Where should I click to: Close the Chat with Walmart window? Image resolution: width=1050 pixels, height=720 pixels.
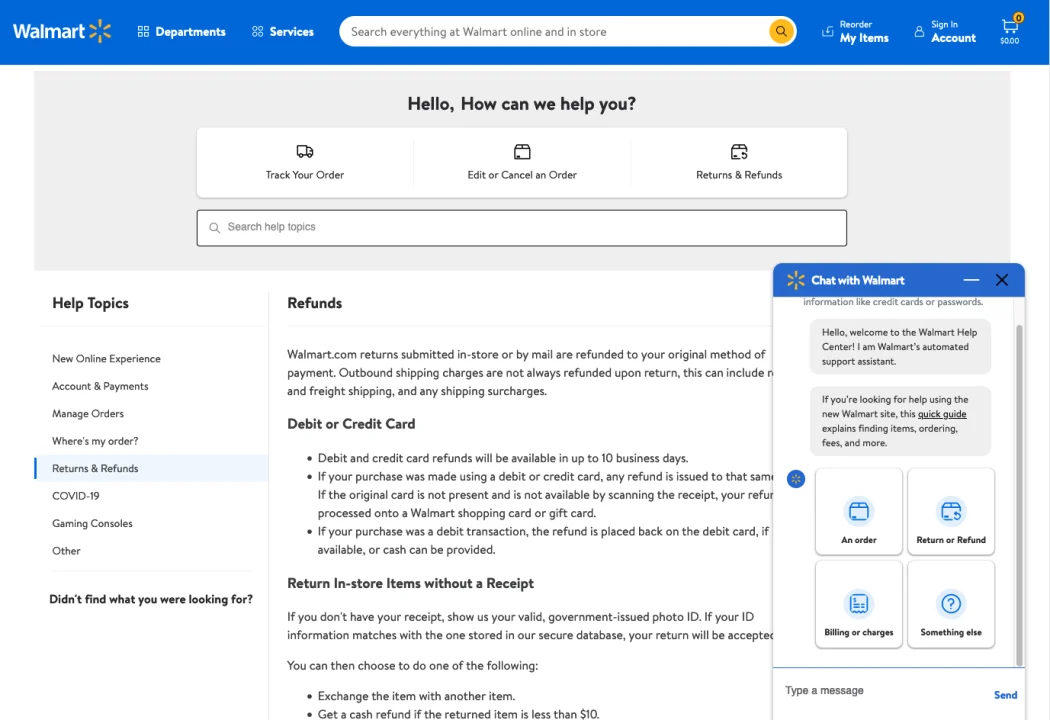pos(1002,280)
